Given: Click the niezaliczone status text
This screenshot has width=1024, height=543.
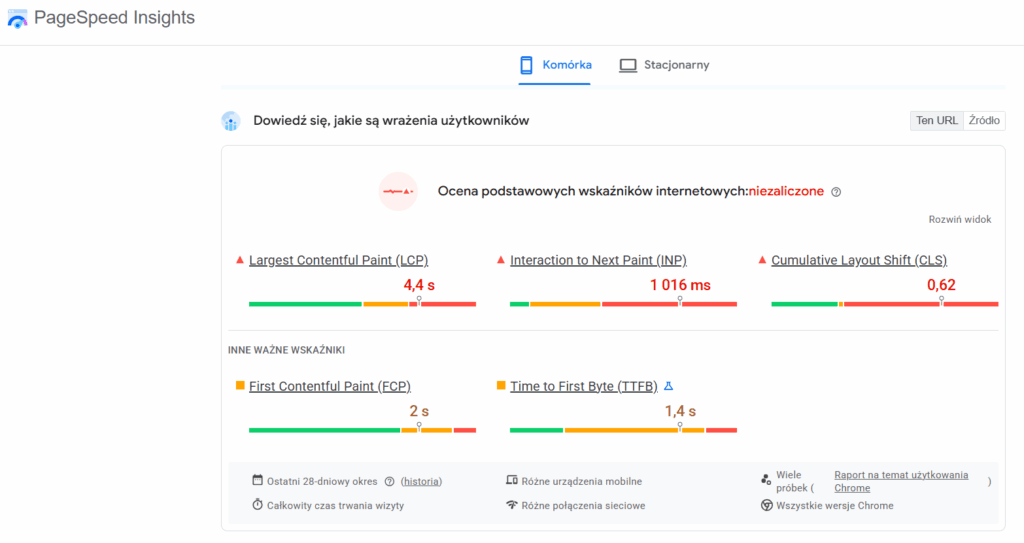Looking at the screenshot, I should [786, 191].
